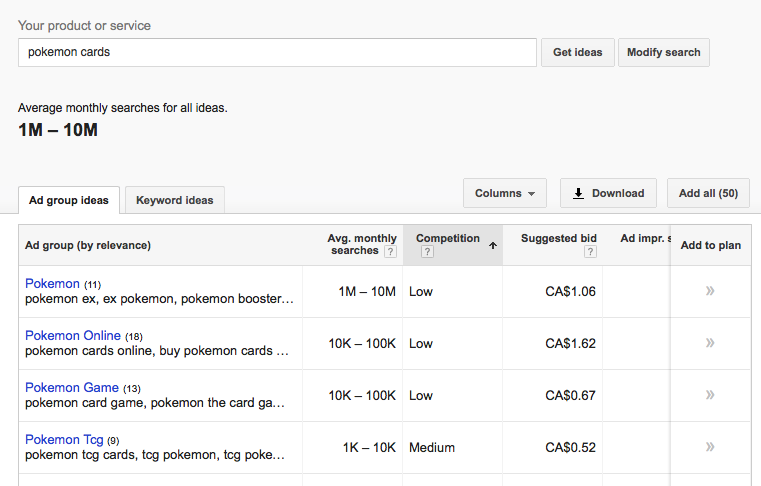This screenshot has width=761, height=486.
Task: Select the Ad group ideas tab
Action: tap(69, 200)
